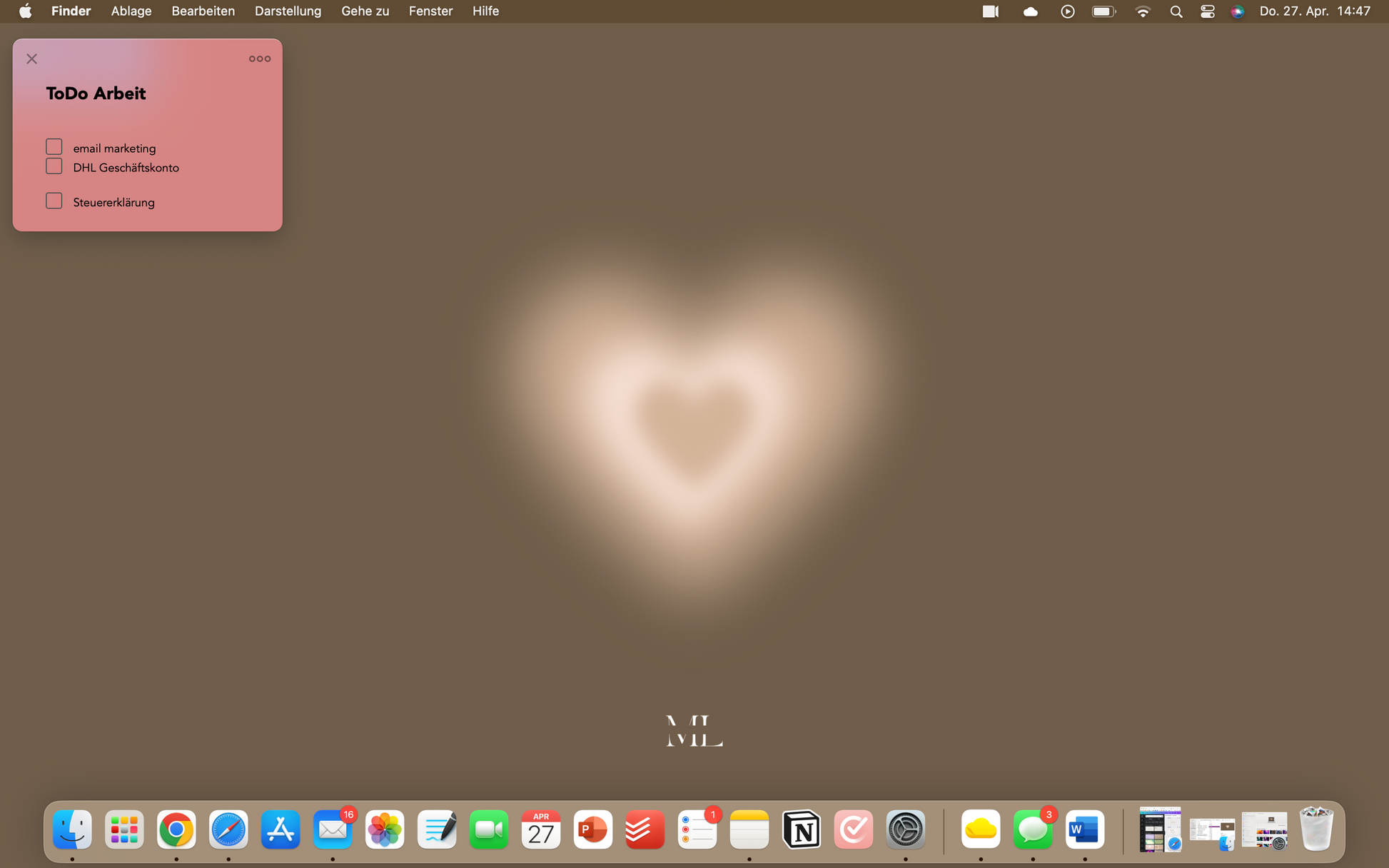The image size is (1389, 868).
Task: Click the ToDo Arbeit note title
Action: click(x=96, y=94)
